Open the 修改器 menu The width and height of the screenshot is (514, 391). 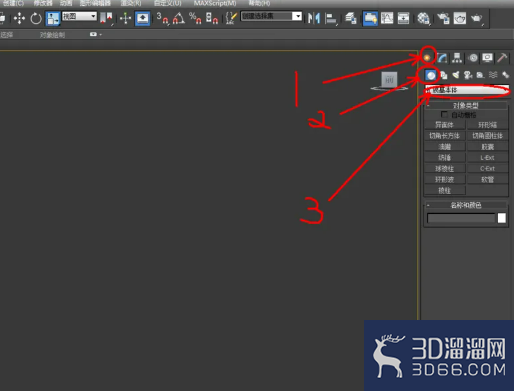pos(43,3)
